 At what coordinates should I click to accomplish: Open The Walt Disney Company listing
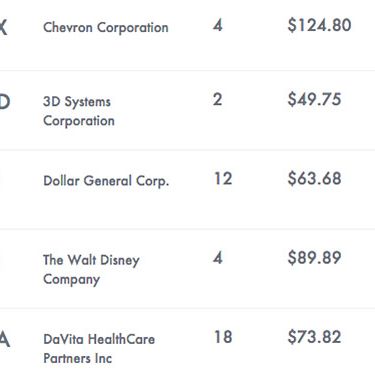[x=91, y=269]
